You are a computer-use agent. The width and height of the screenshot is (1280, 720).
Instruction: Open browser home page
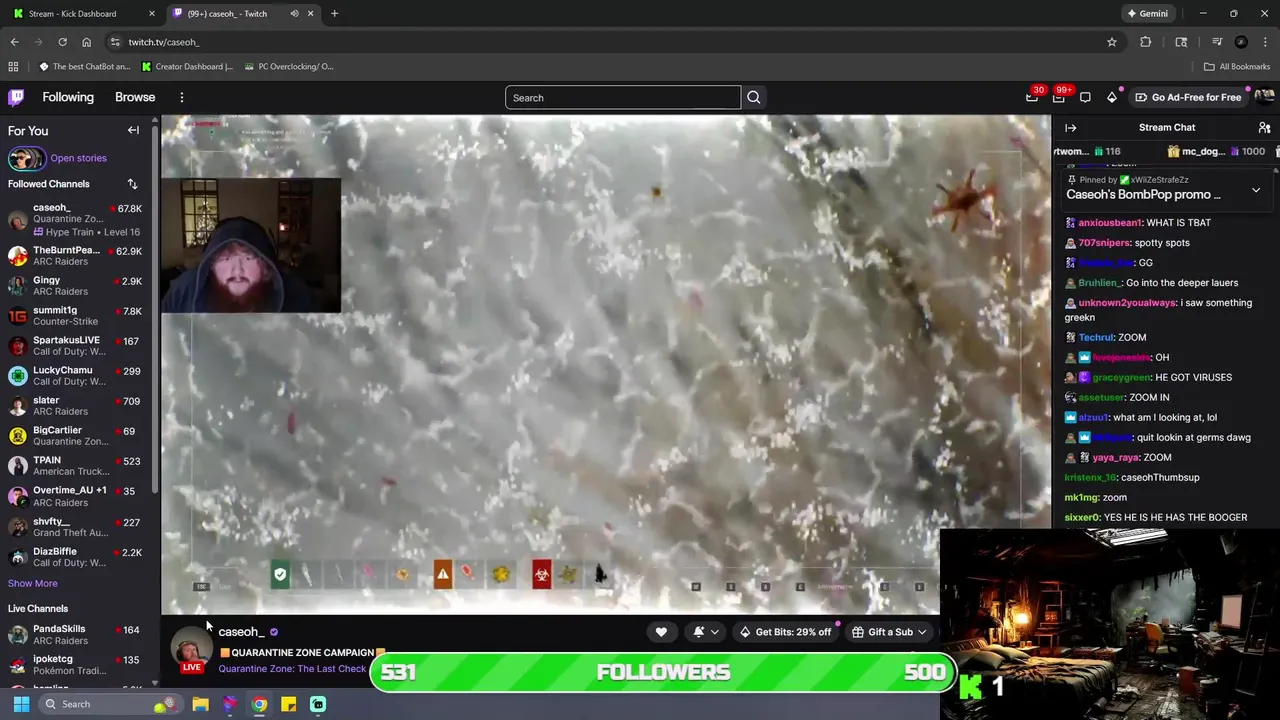click(86, 42)
